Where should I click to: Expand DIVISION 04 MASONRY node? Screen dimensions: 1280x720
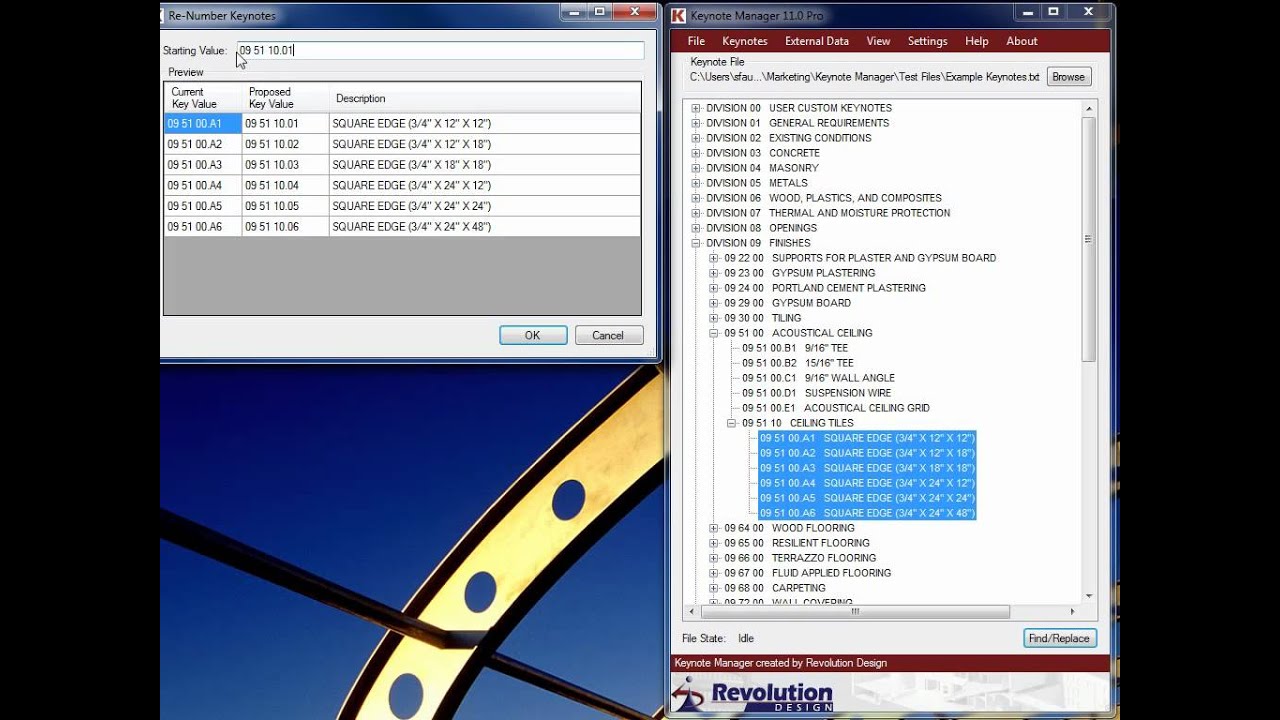[x=697, y=168]
